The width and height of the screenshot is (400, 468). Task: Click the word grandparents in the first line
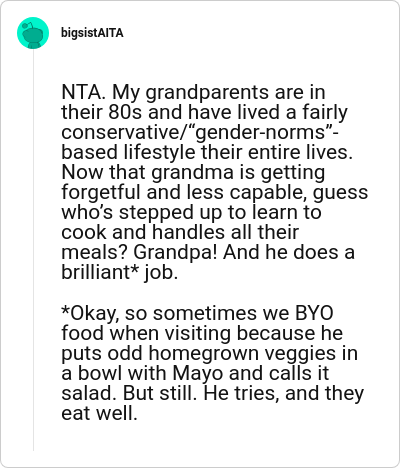point(208,92)
